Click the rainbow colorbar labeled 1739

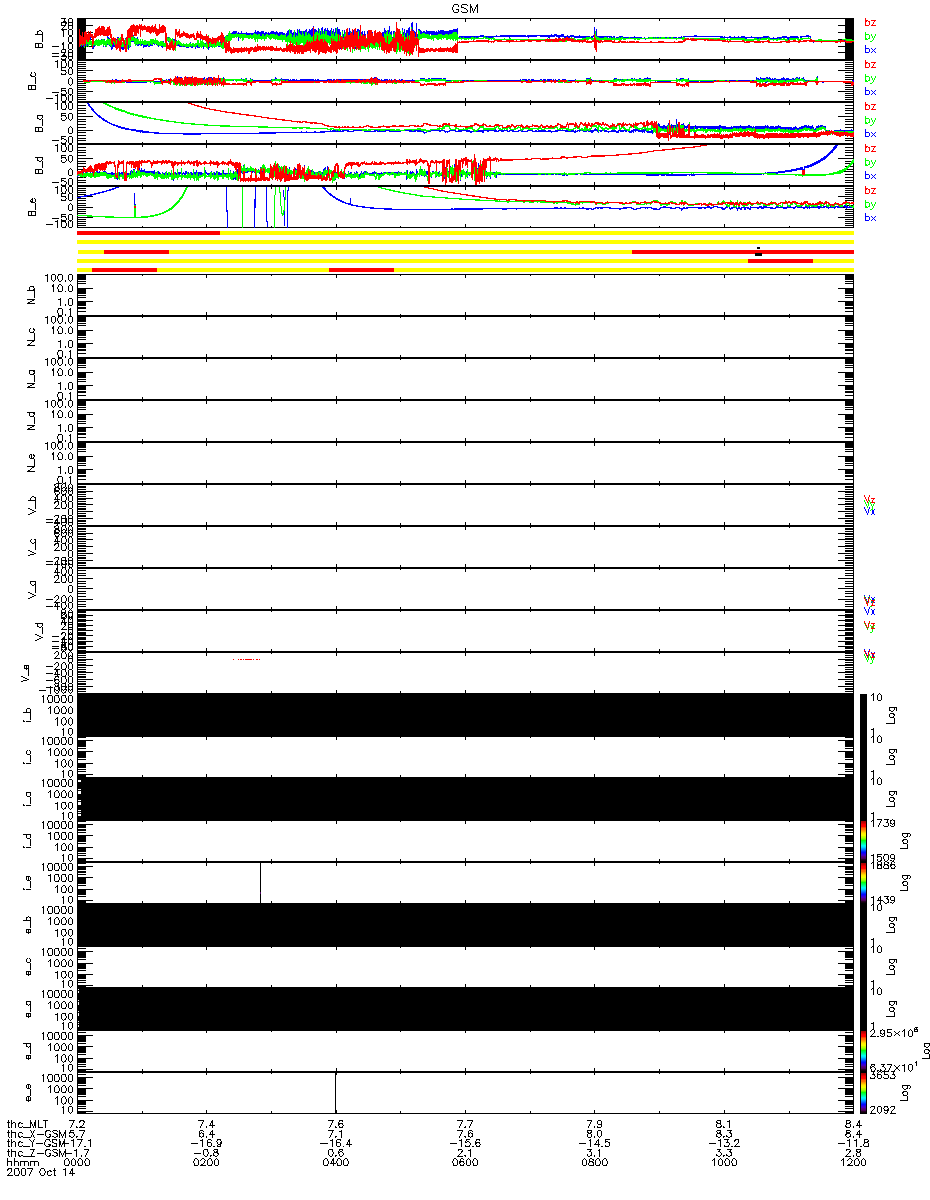[x=861, y=840]
